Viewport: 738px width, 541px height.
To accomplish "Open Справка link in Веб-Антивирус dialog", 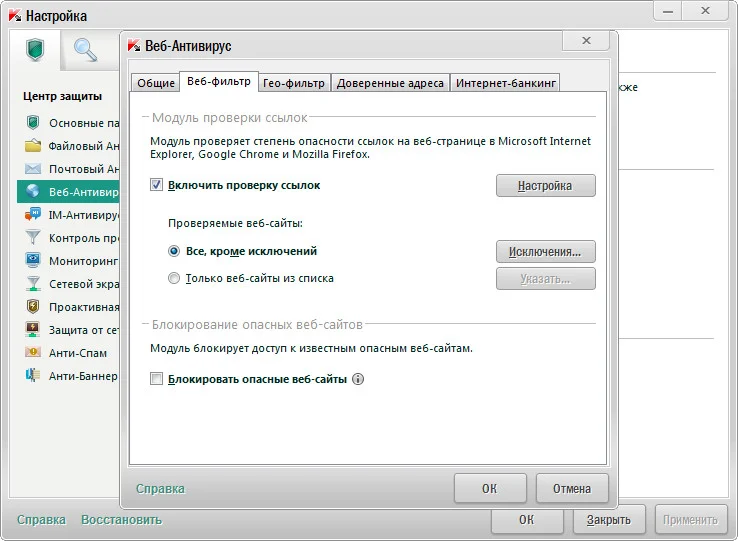I will pos(160,489).
